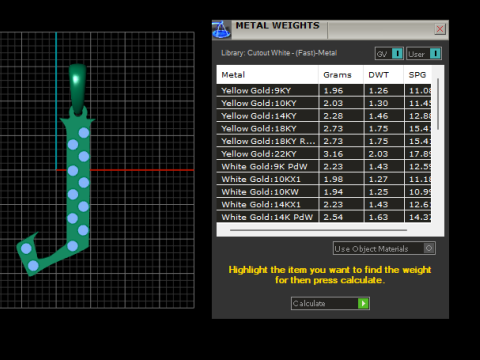
Task: Click the horizontal scrollbar below the table
Action: point(318,230)
